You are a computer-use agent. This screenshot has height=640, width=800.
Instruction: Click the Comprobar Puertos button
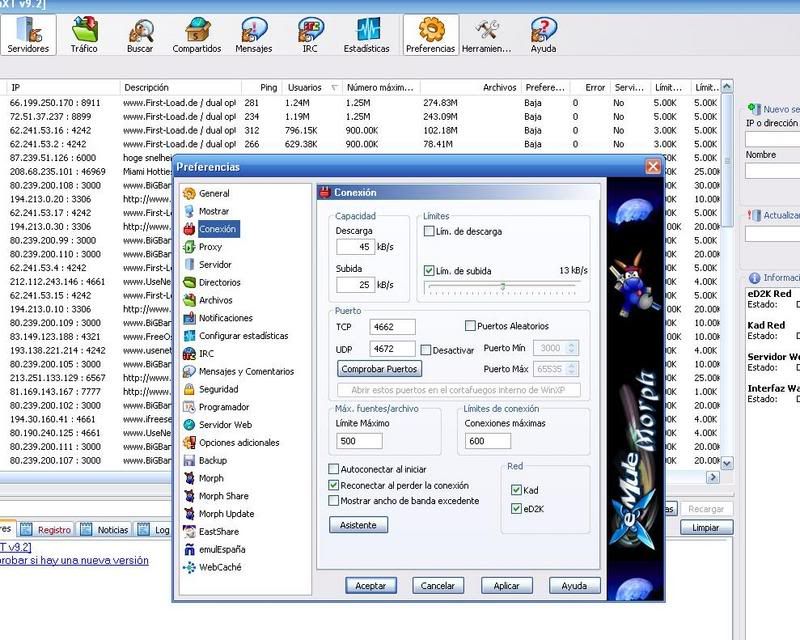tap(380, 368)
